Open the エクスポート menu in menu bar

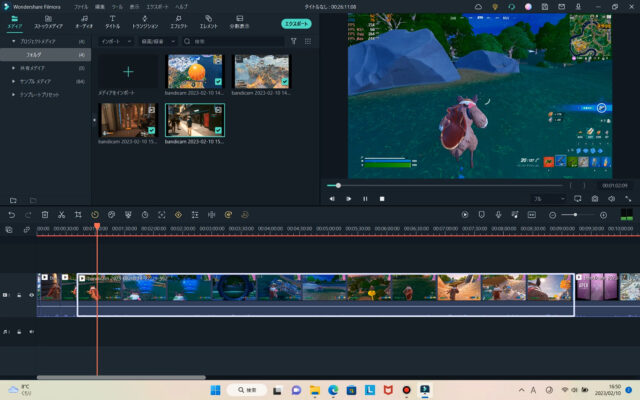tap(157, 7)
